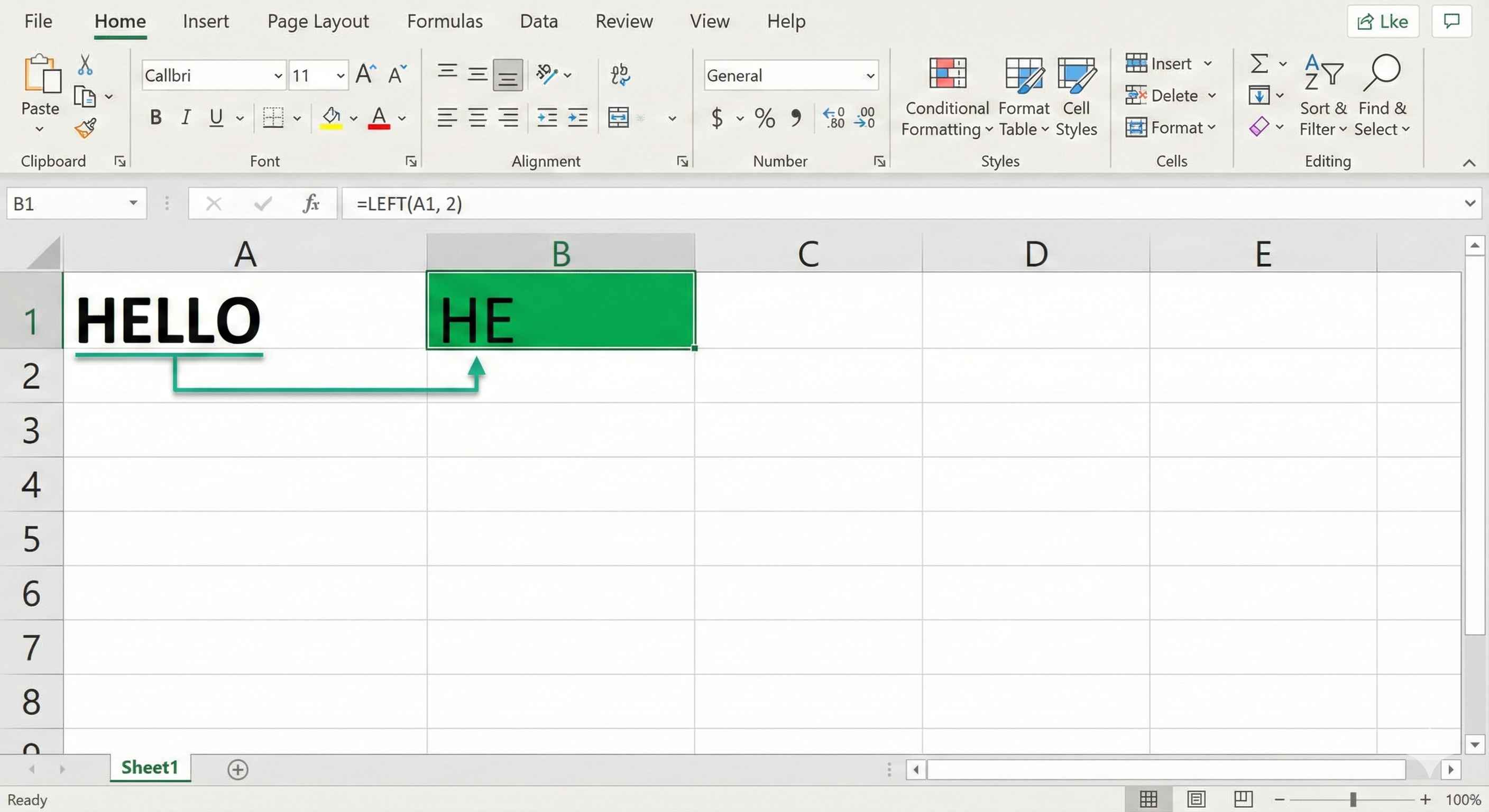Expand the fill color options
The height and width of the screenshot is (812, 1489).
click(x=354, y=118)
